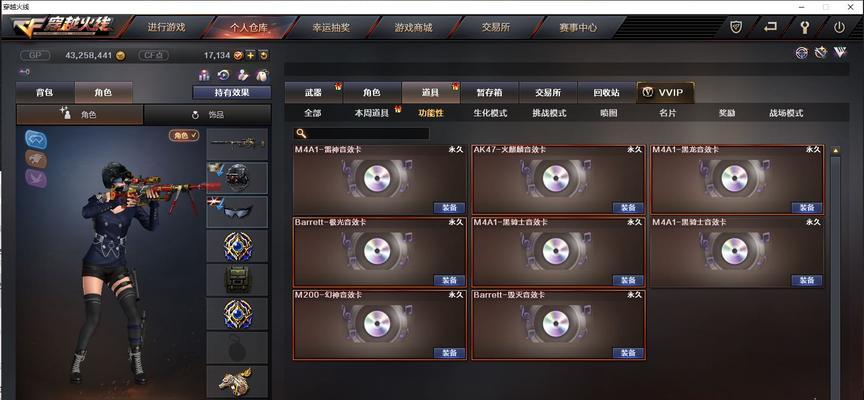Click the plus icon beside CF points
This screenshot has width=864, height=400.
pyautogui.click(x=250, y=55)
